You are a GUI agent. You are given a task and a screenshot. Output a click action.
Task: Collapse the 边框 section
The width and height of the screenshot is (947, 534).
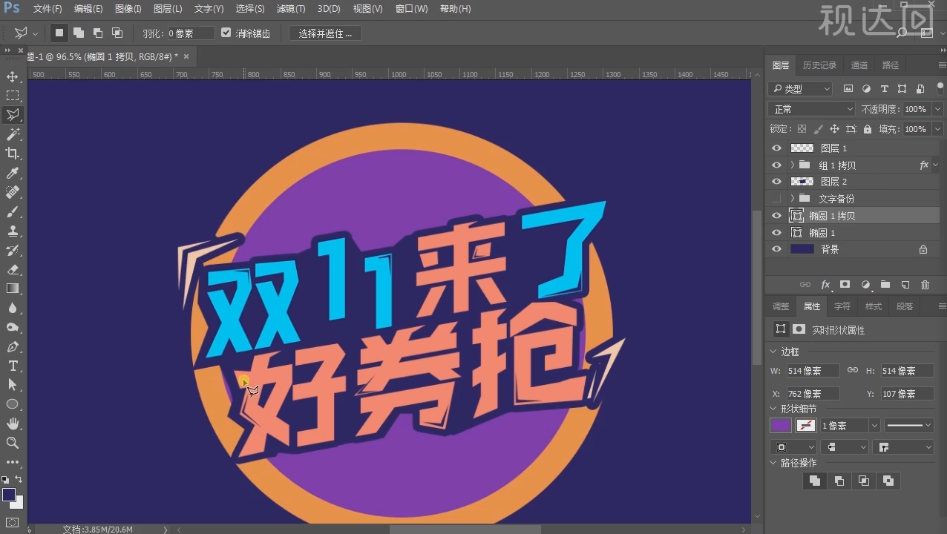[x=773, y=351]
